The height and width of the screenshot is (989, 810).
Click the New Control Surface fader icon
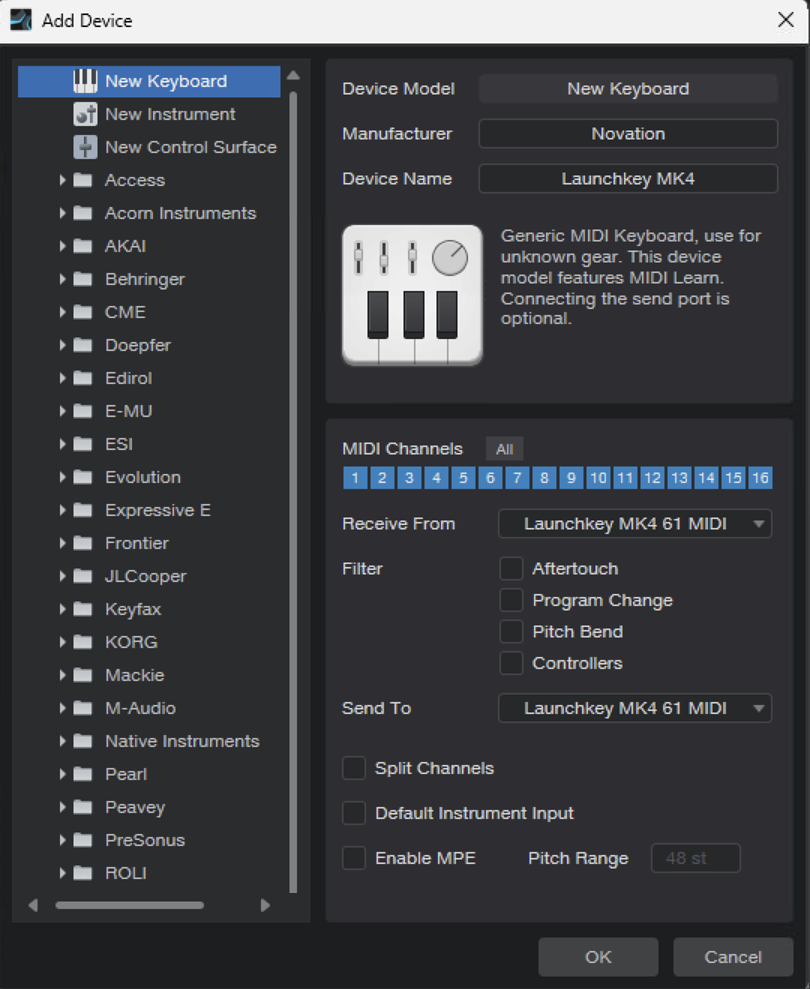click(85, 147)
